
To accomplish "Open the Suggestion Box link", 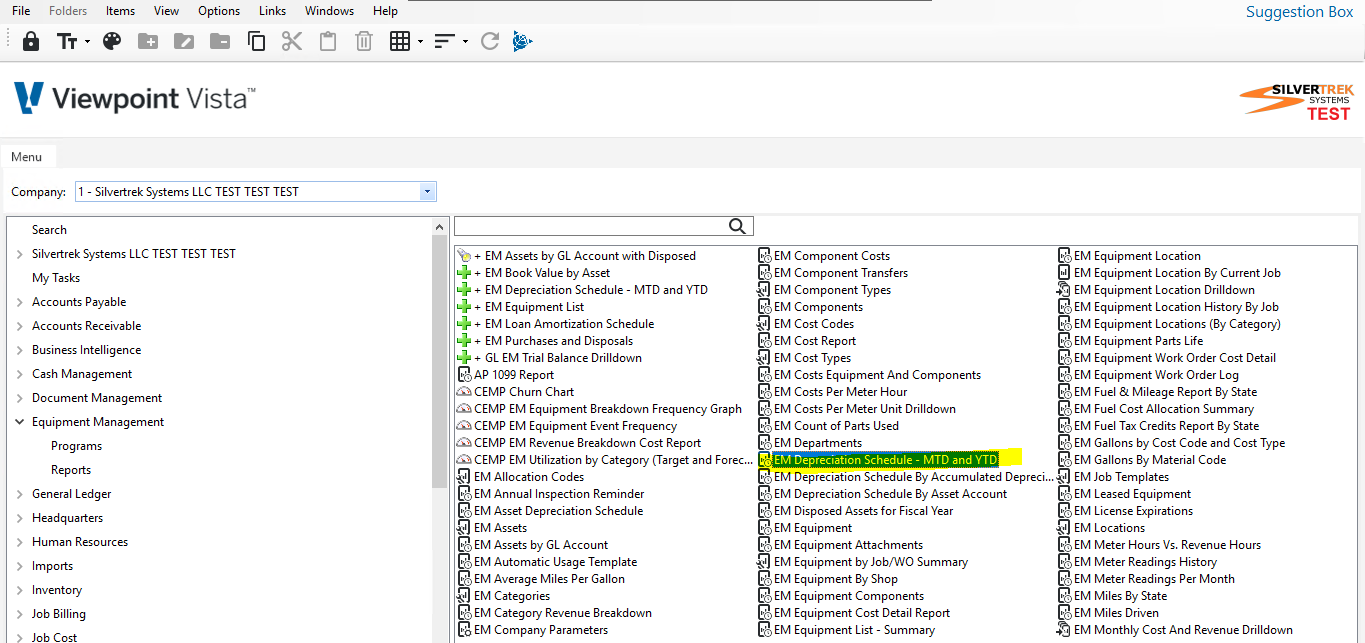I will point(1299,12).
